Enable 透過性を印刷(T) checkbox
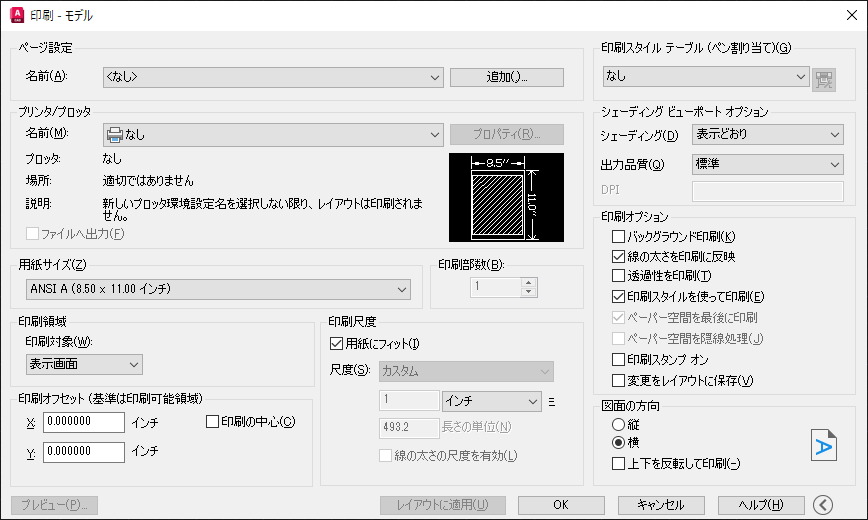The image size is (868, 520). 618,275
